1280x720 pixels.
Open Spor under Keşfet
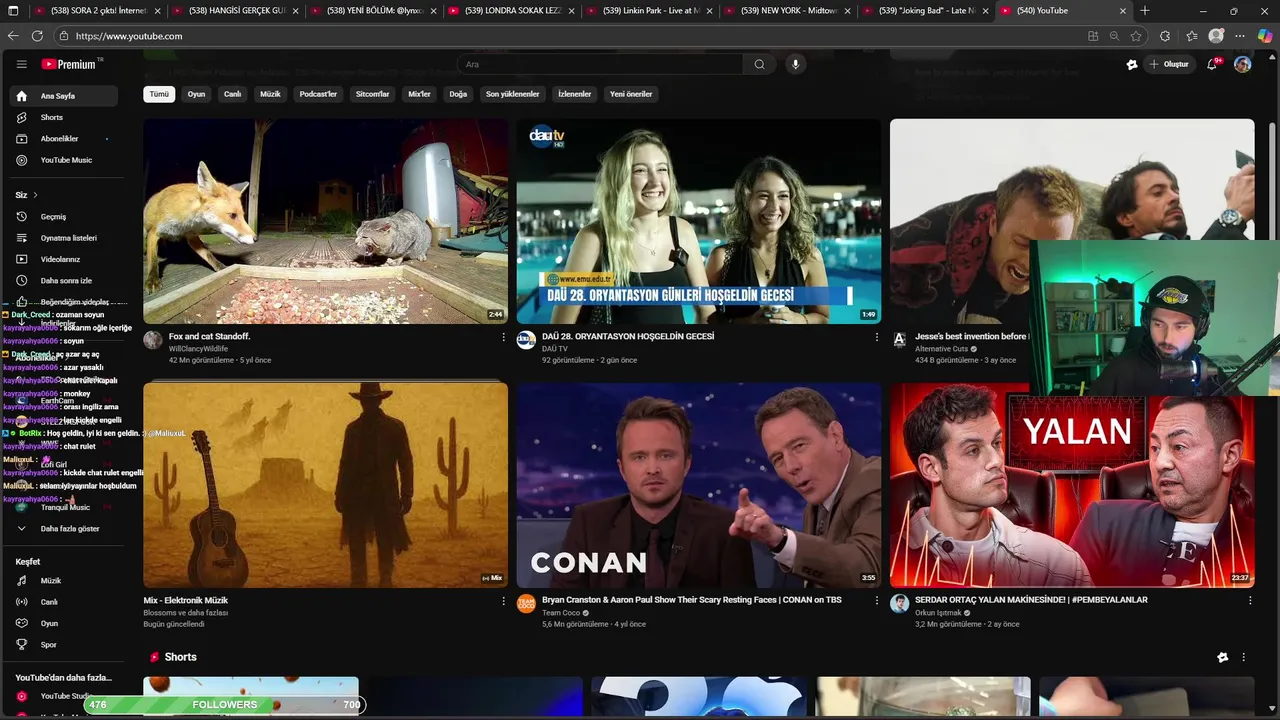click(48, 645)
